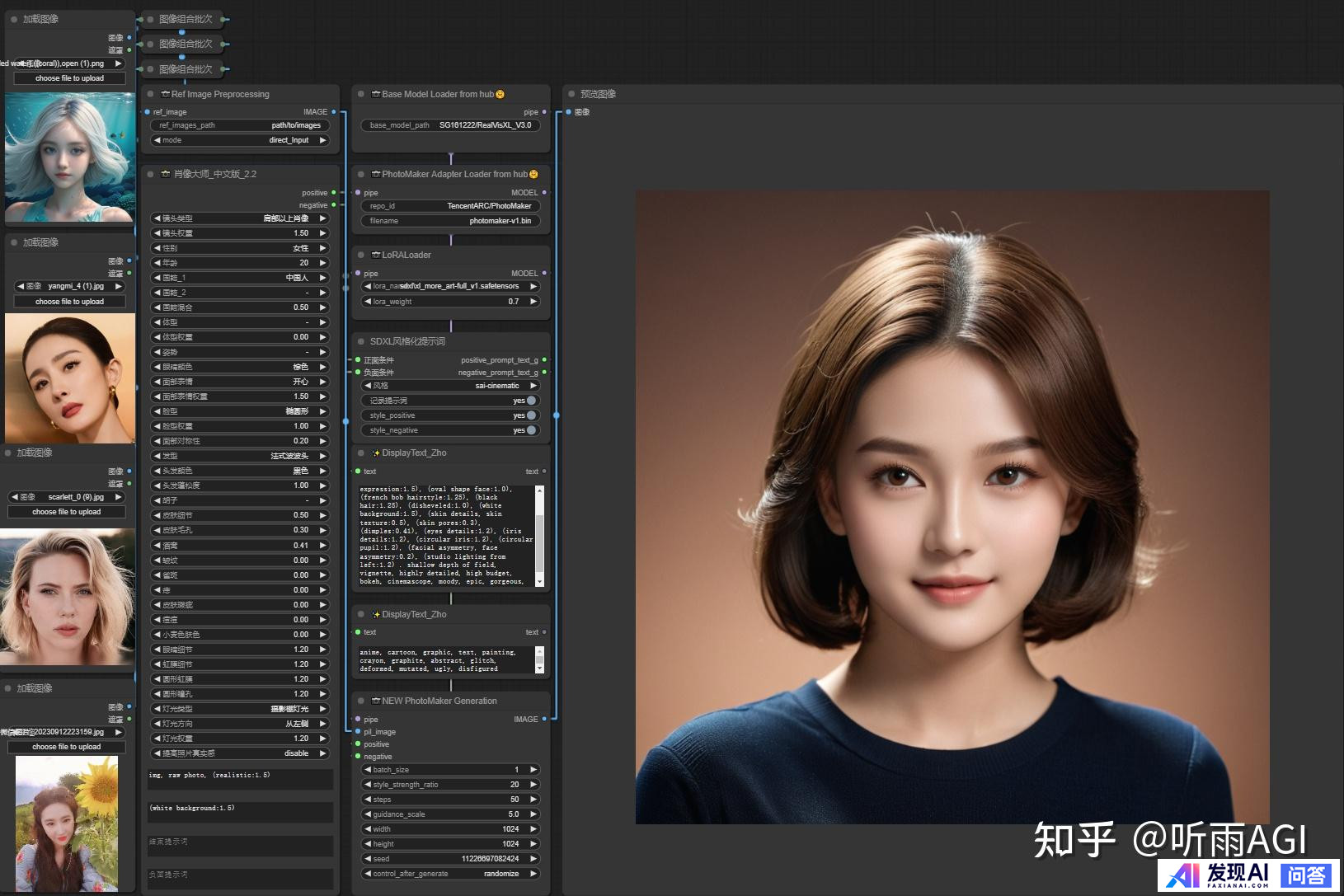Image resolution: width=1344 pixels, height=896 pixels.
Task: Click the IMAGE output port of Ref Image Preprocessing
Action: [x=334, y=111]
